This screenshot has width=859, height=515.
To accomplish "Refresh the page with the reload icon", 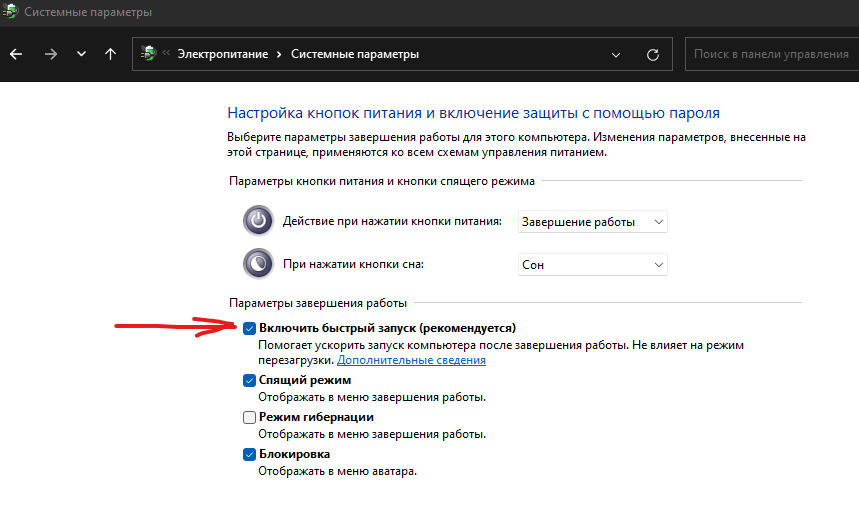I will (x=652, y=55).
